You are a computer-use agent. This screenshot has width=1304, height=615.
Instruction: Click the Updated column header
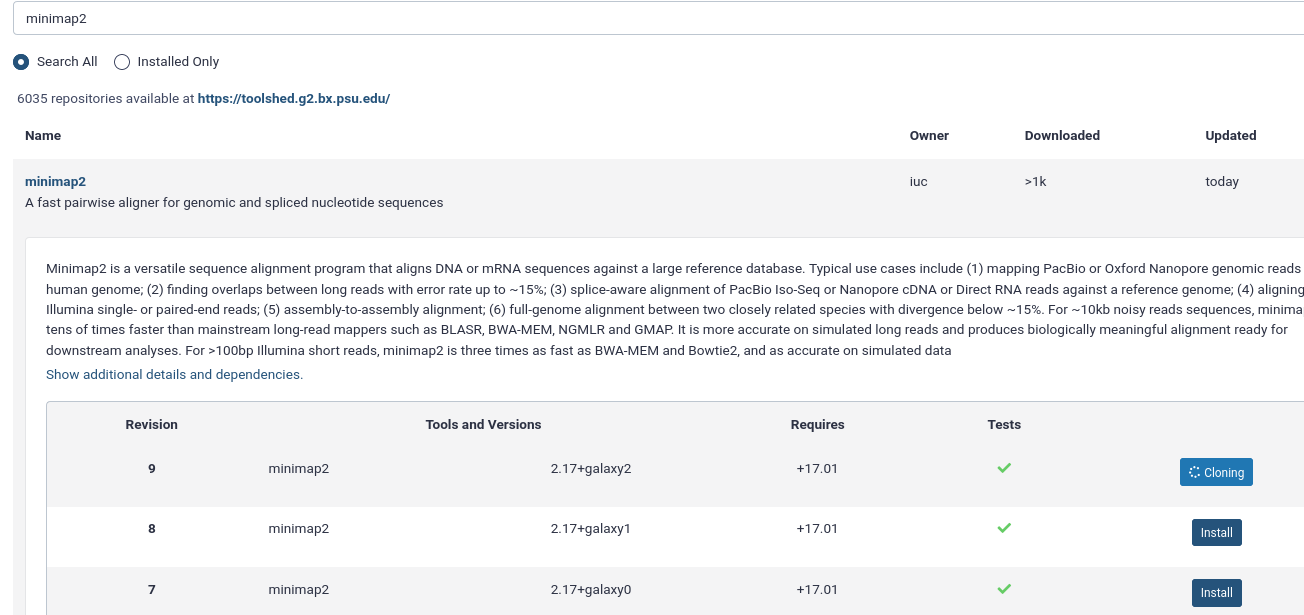coord(1231,135)
